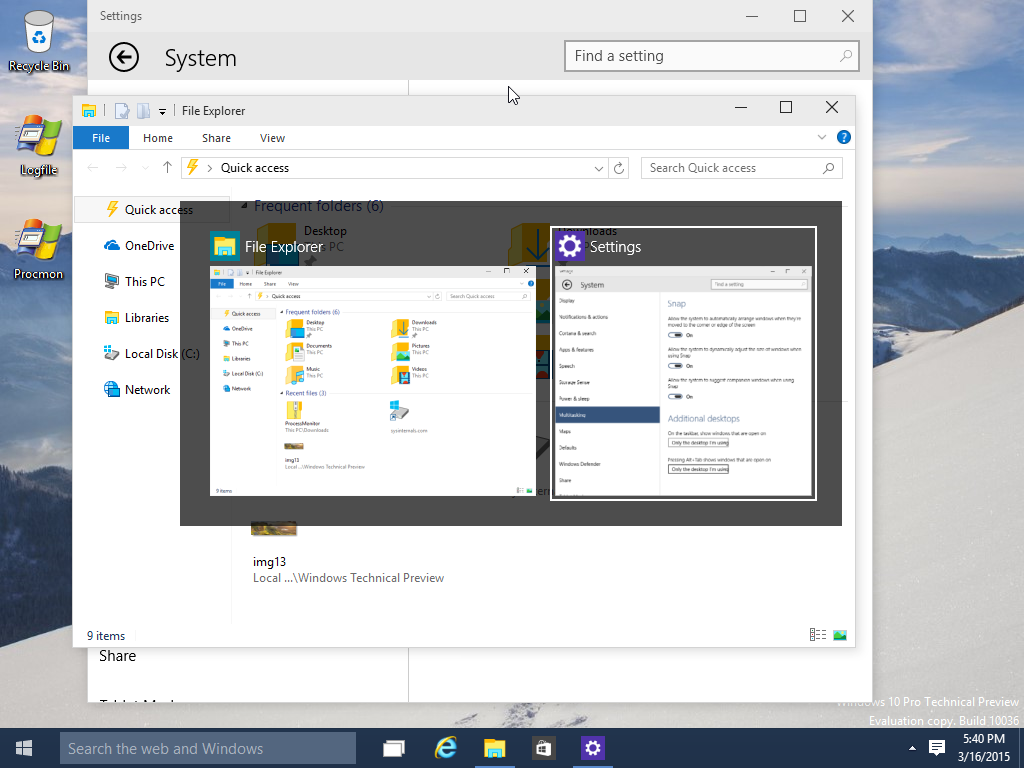Click the magnifier icon in Find a setting

tap(846, 56)
